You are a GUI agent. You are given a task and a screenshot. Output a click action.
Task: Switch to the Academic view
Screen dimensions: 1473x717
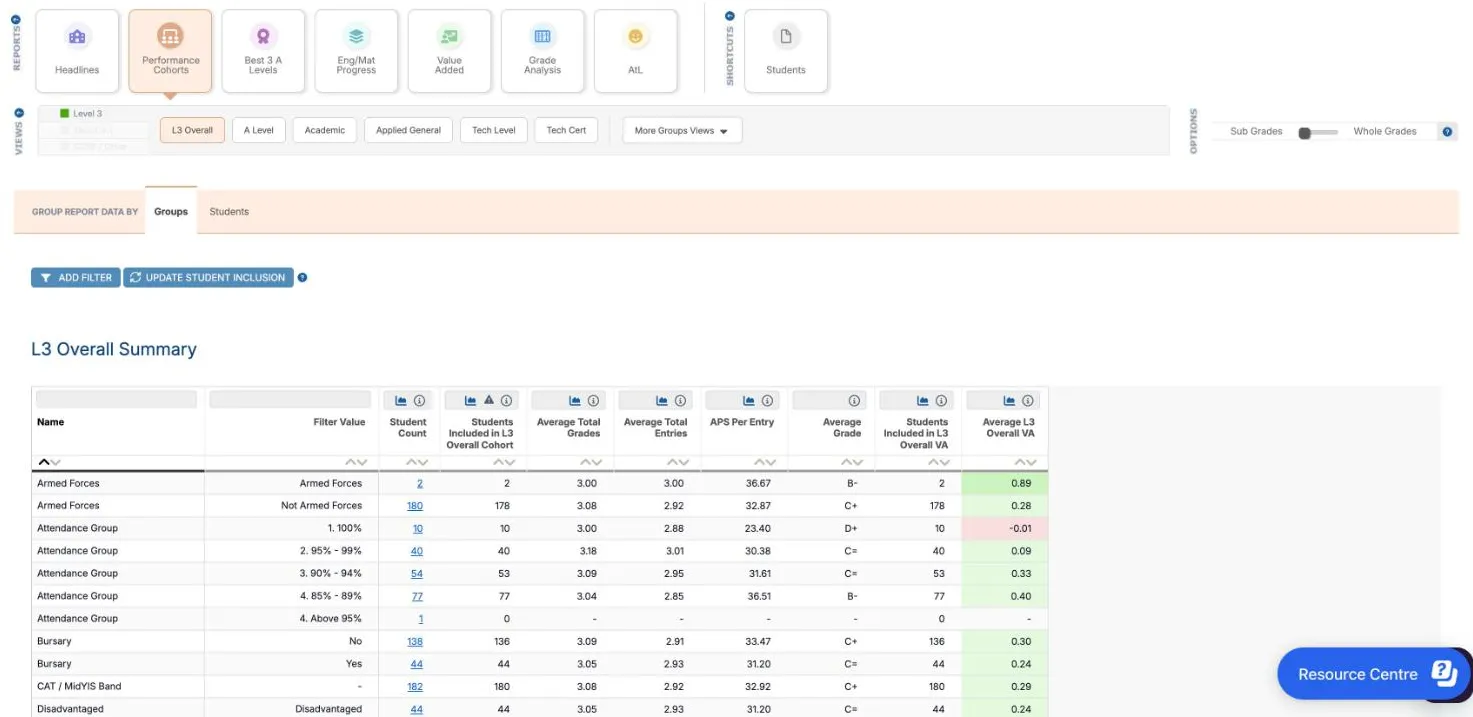coord(325,130)
